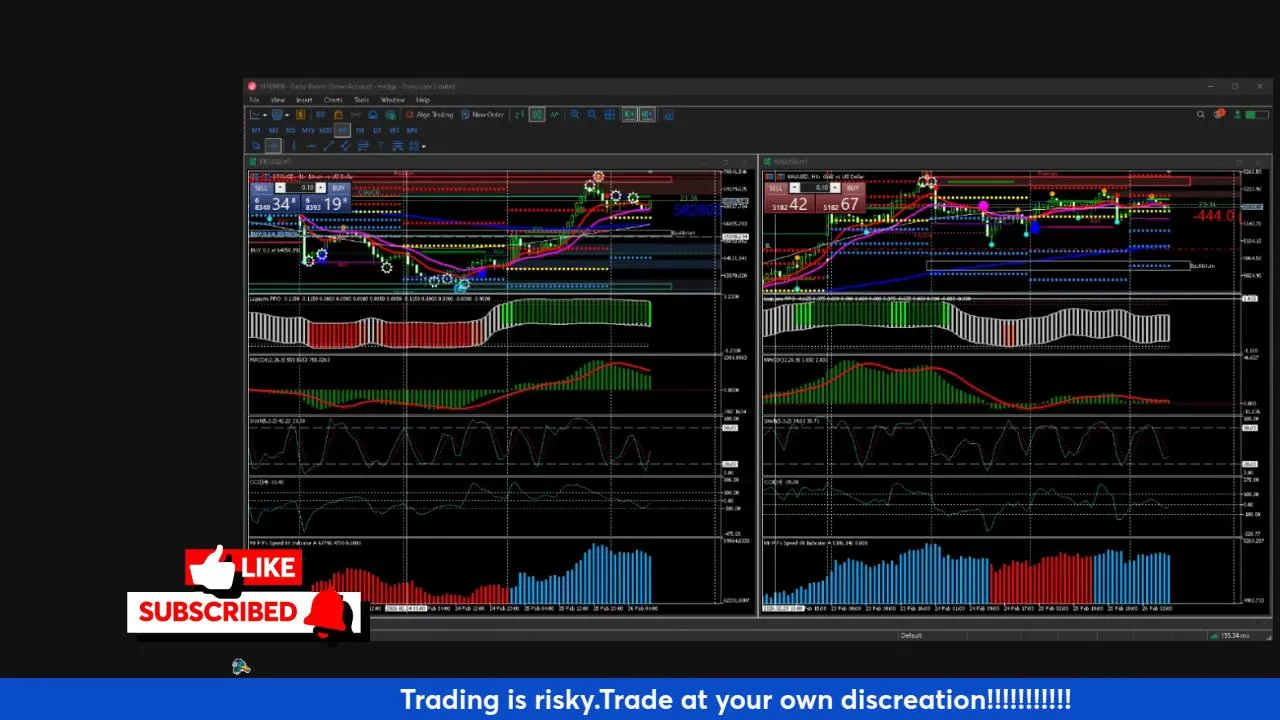Viewport: 1280px width, 720px height.
Task: Click the Default profile in status bar
Action: point(911,635)
